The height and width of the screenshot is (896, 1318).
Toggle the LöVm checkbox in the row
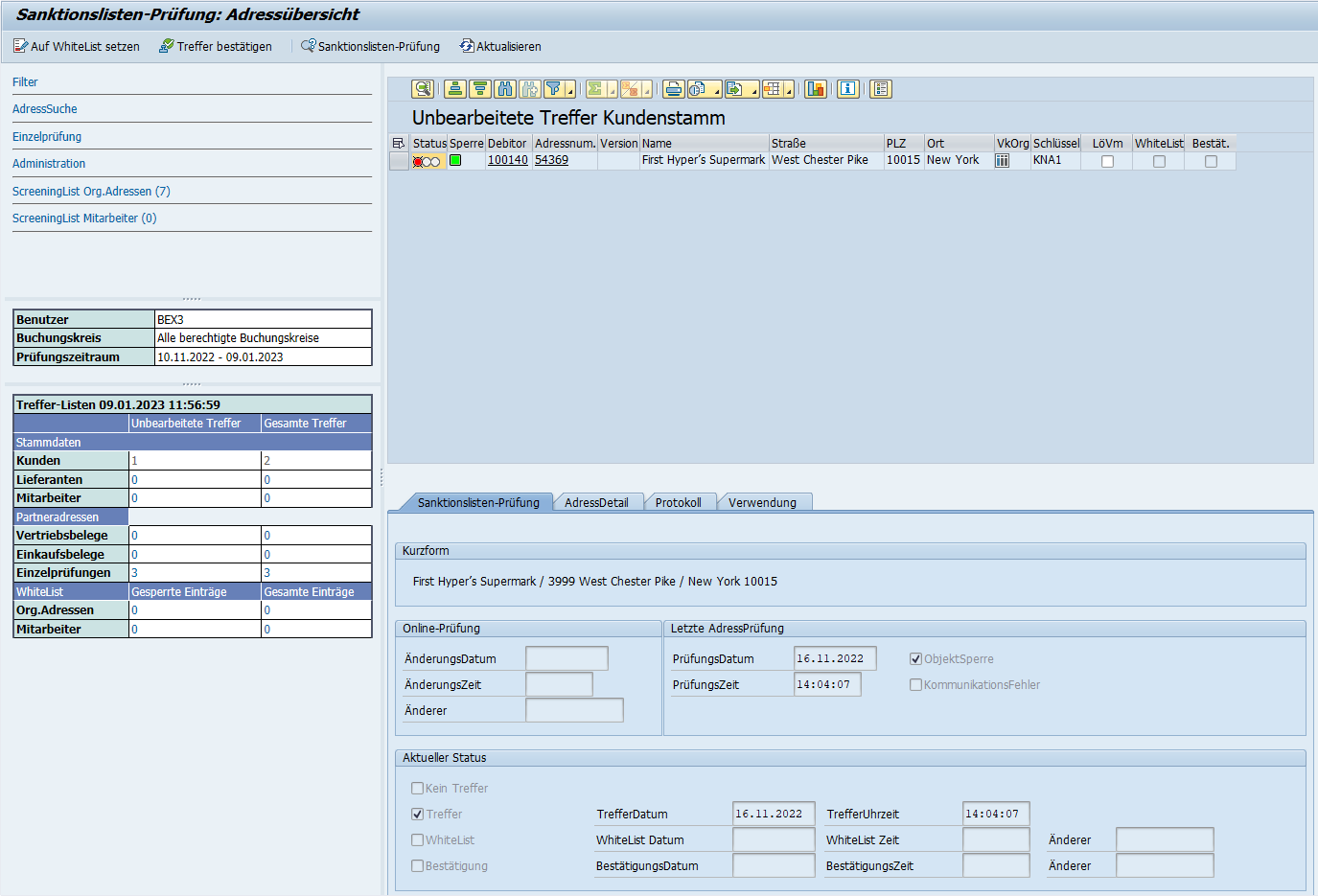click(x=1107, y=161)
